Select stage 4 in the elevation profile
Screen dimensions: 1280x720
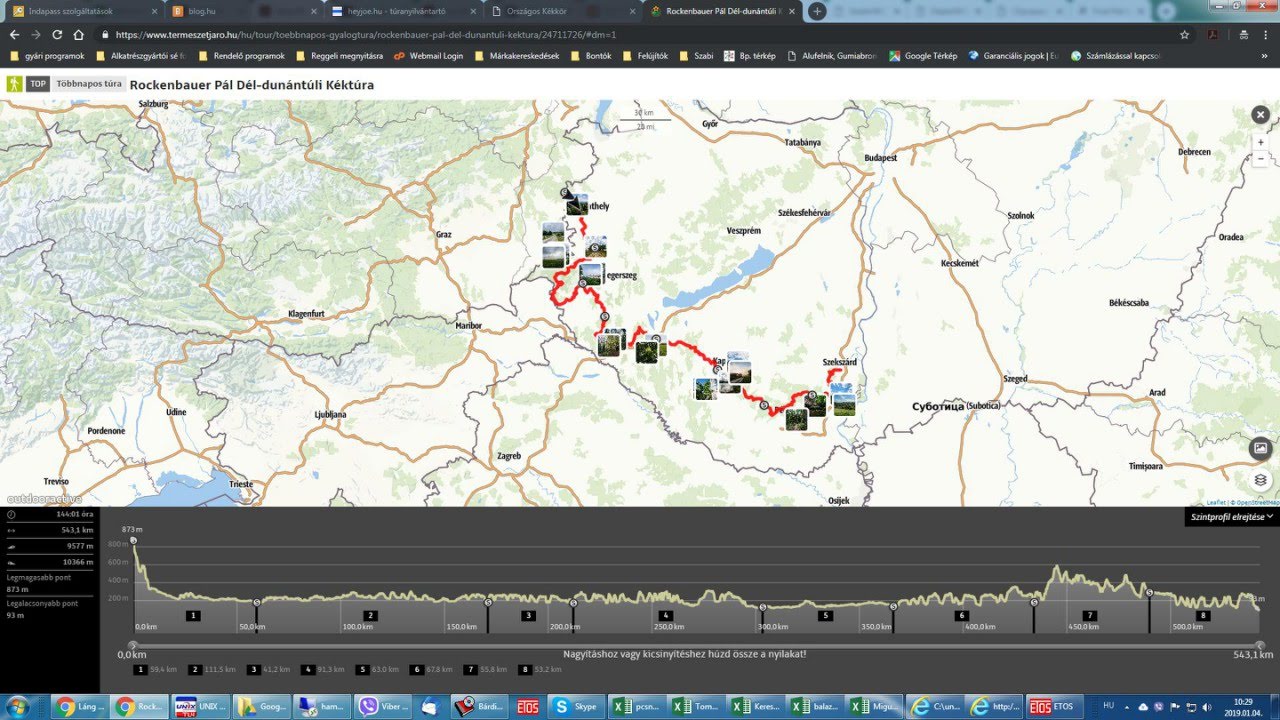665,615
